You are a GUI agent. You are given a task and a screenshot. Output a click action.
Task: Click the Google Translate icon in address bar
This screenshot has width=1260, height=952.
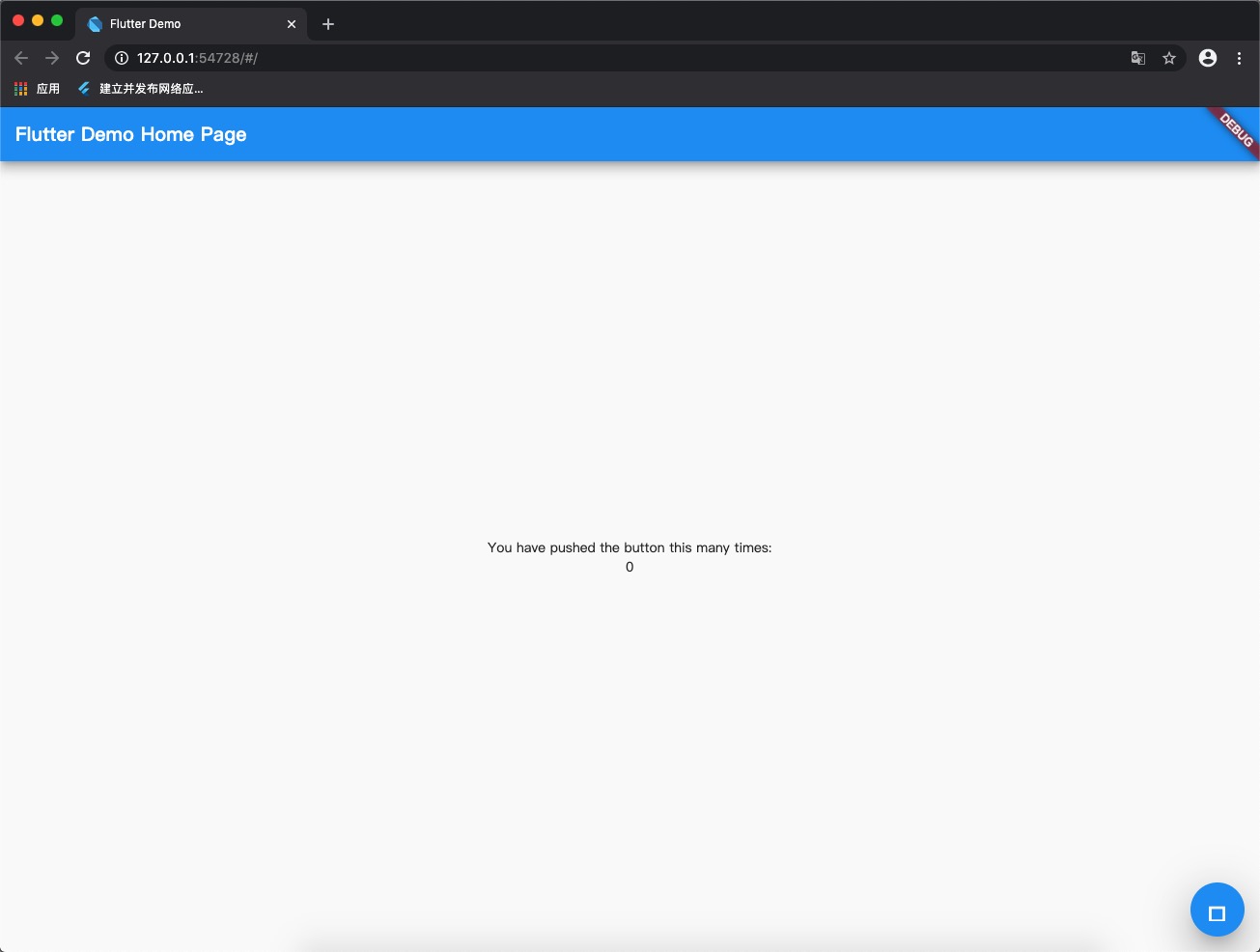pos(1137,58)
